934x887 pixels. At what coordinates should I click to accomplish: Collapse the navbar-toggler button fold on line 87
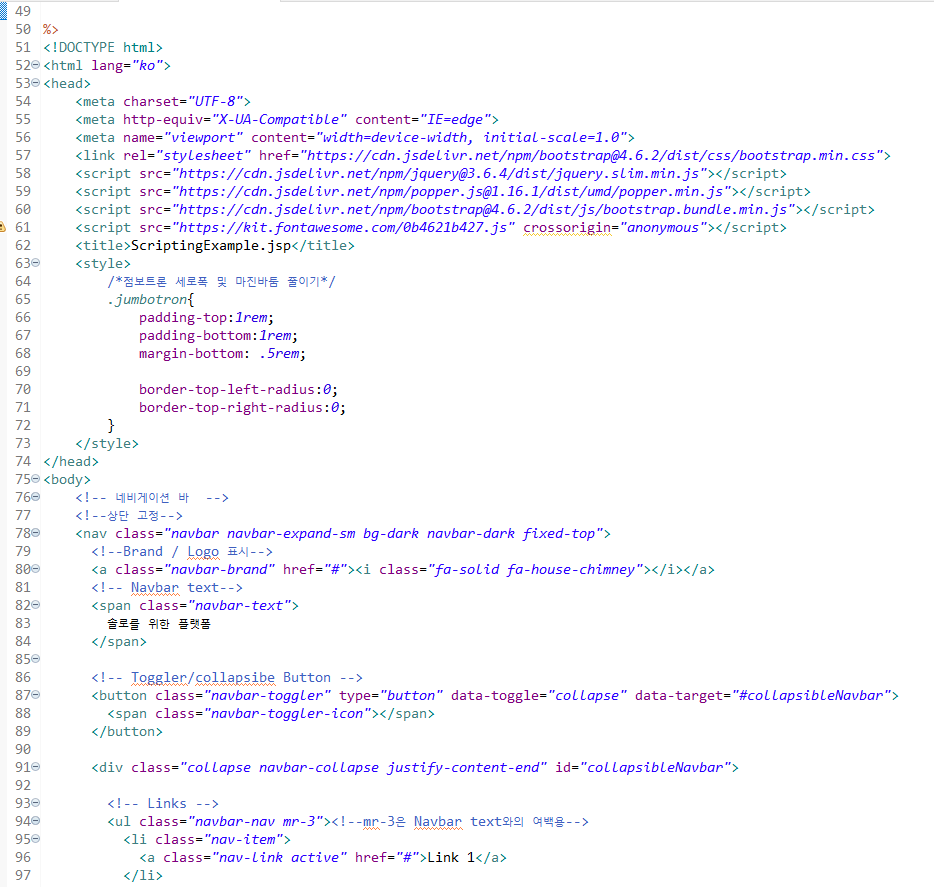[x=36, y=695]
